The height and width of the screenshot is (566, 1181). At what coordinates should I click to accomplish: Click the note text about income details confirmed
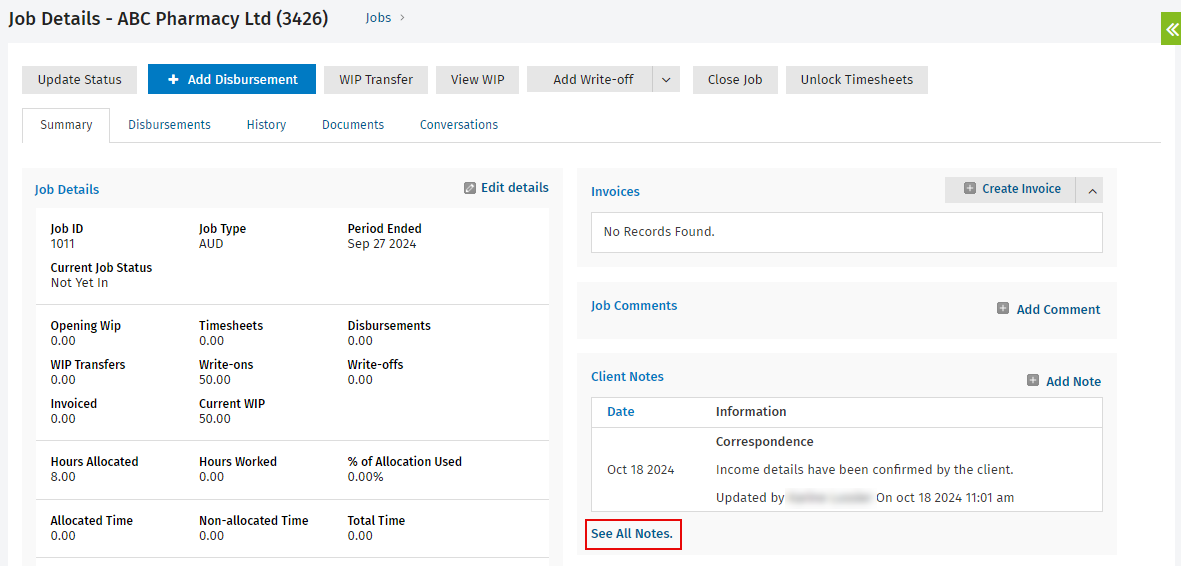(x=865, y=470)
